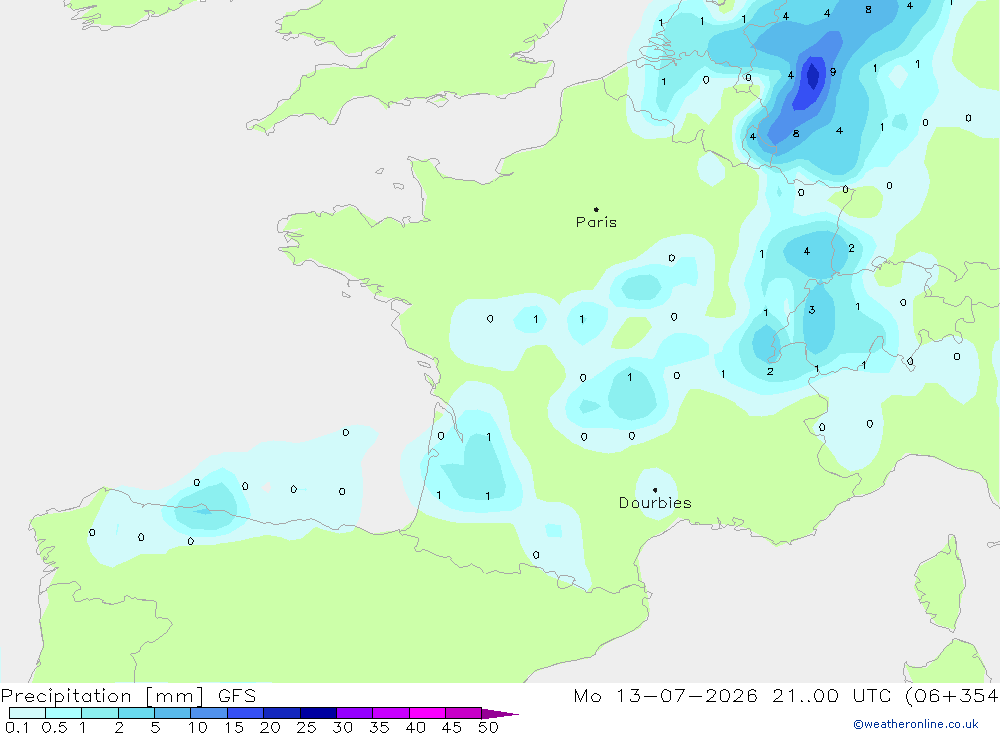Select the Paris location dot marker

(596, 209)
